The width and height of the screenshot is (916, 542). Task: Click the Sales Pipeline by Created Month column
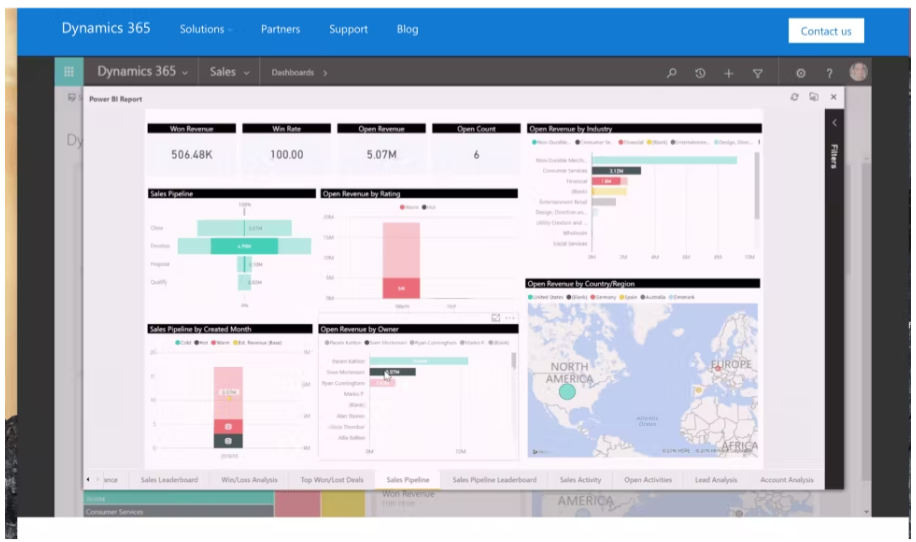(228, 407)
